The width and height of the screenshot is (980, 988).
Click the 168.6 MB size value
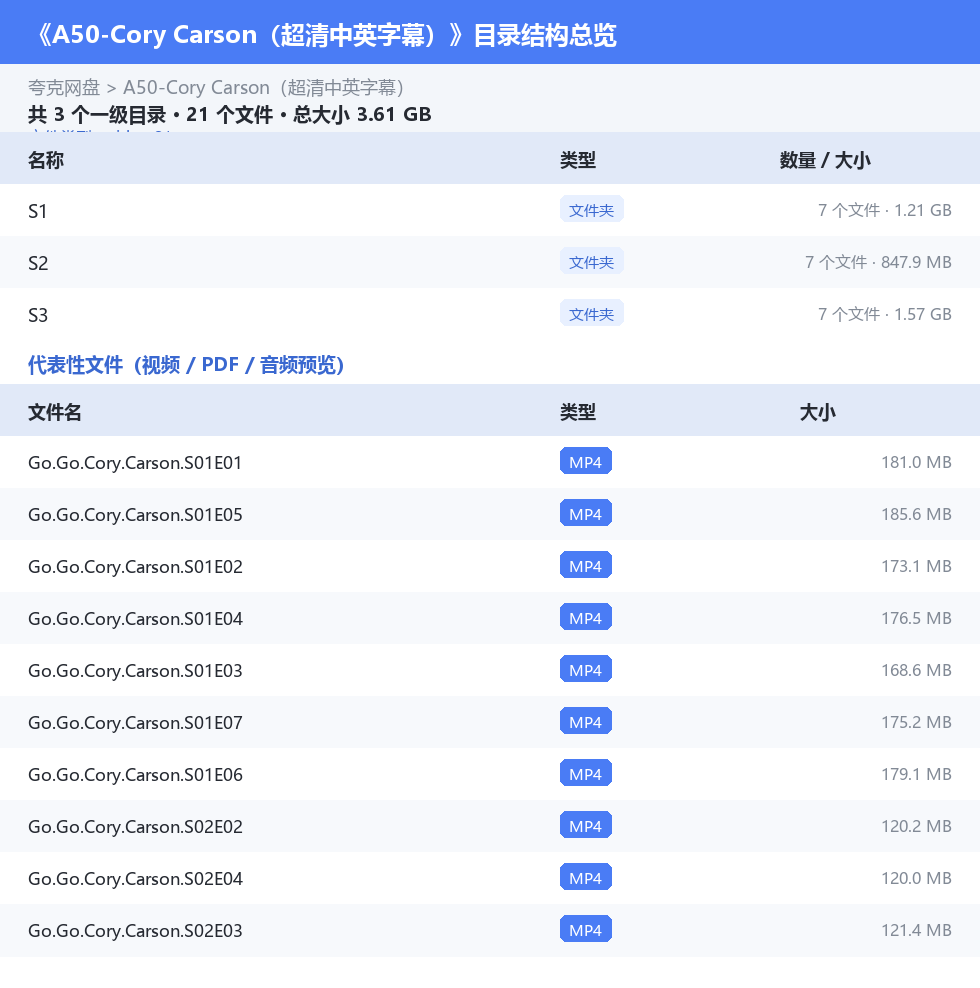pos(916,670)
